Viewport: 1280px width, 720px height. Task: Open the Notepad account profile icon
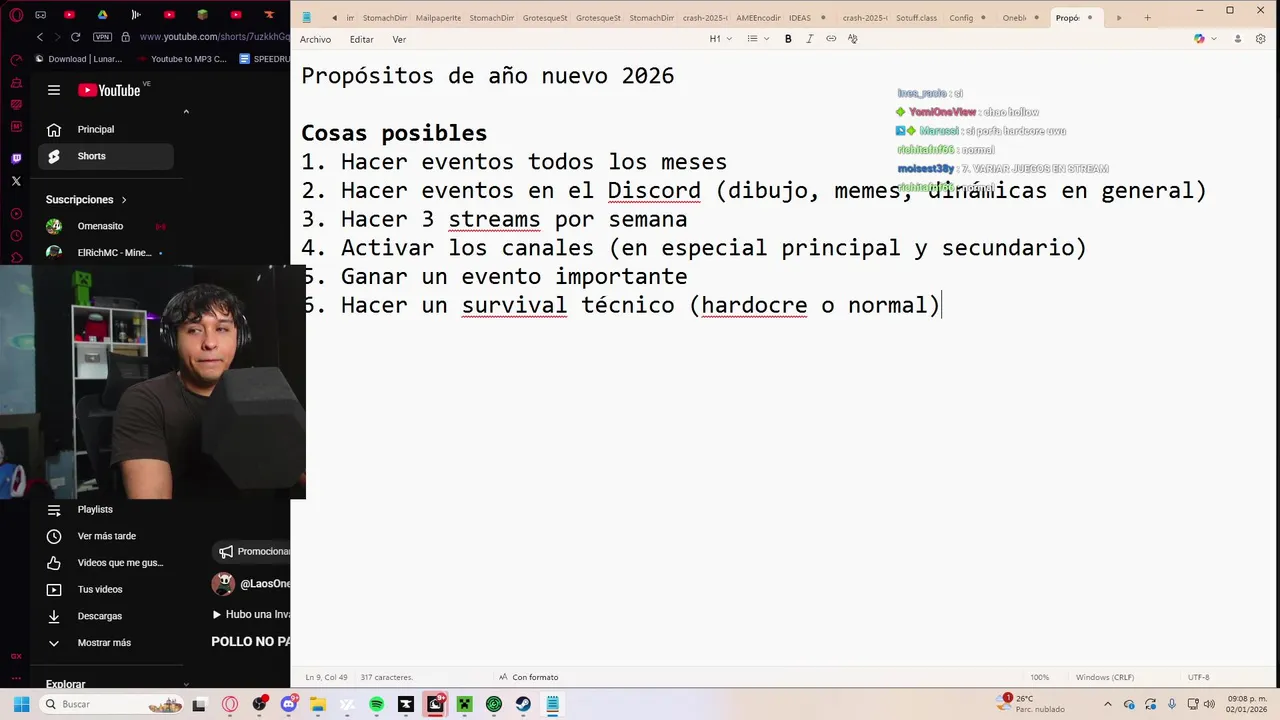click(1238, 39)
